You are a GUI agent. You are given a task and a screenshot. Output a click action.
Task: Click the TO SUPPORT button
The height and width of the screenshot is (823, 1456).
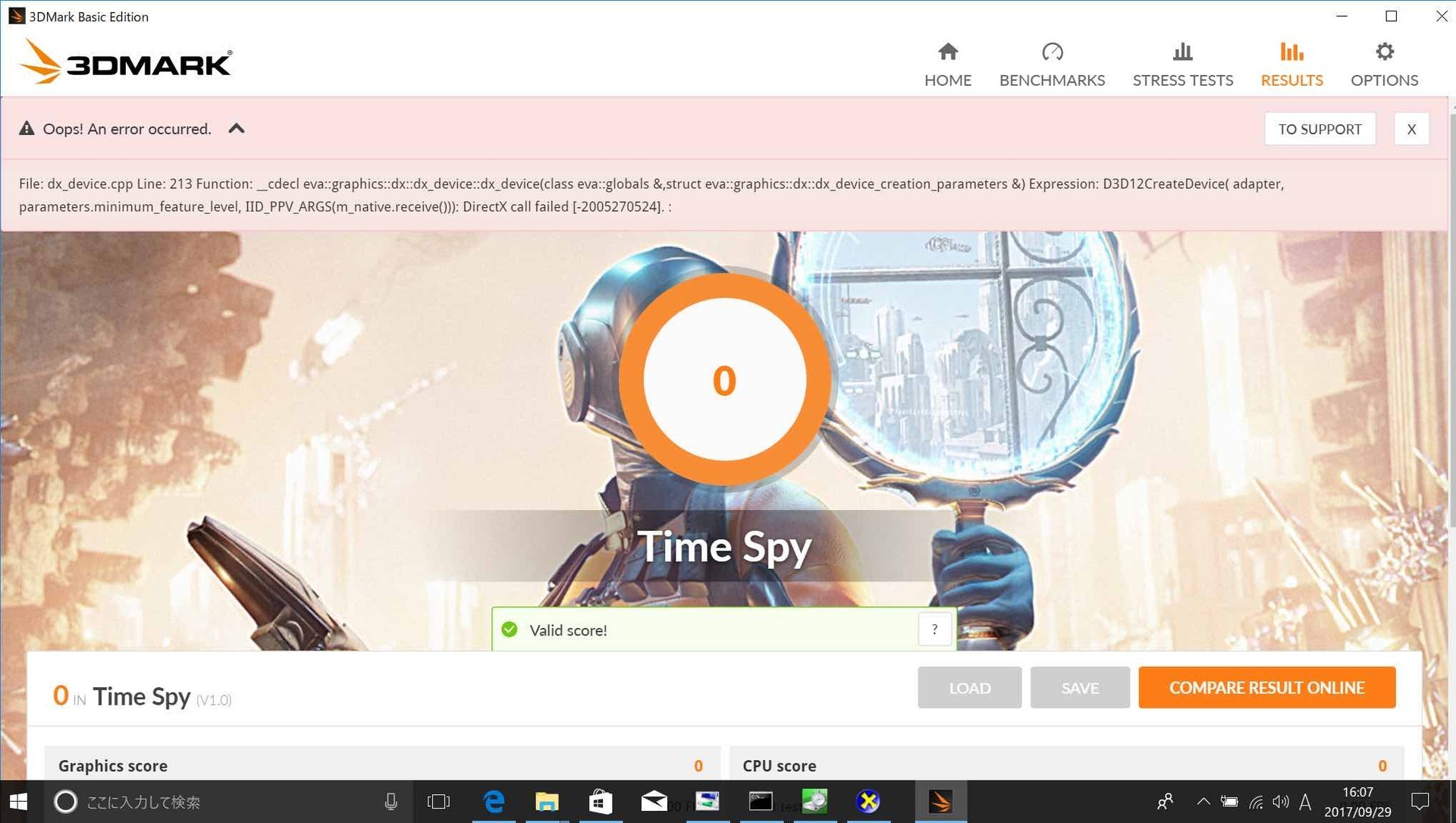click(1319, 129)
